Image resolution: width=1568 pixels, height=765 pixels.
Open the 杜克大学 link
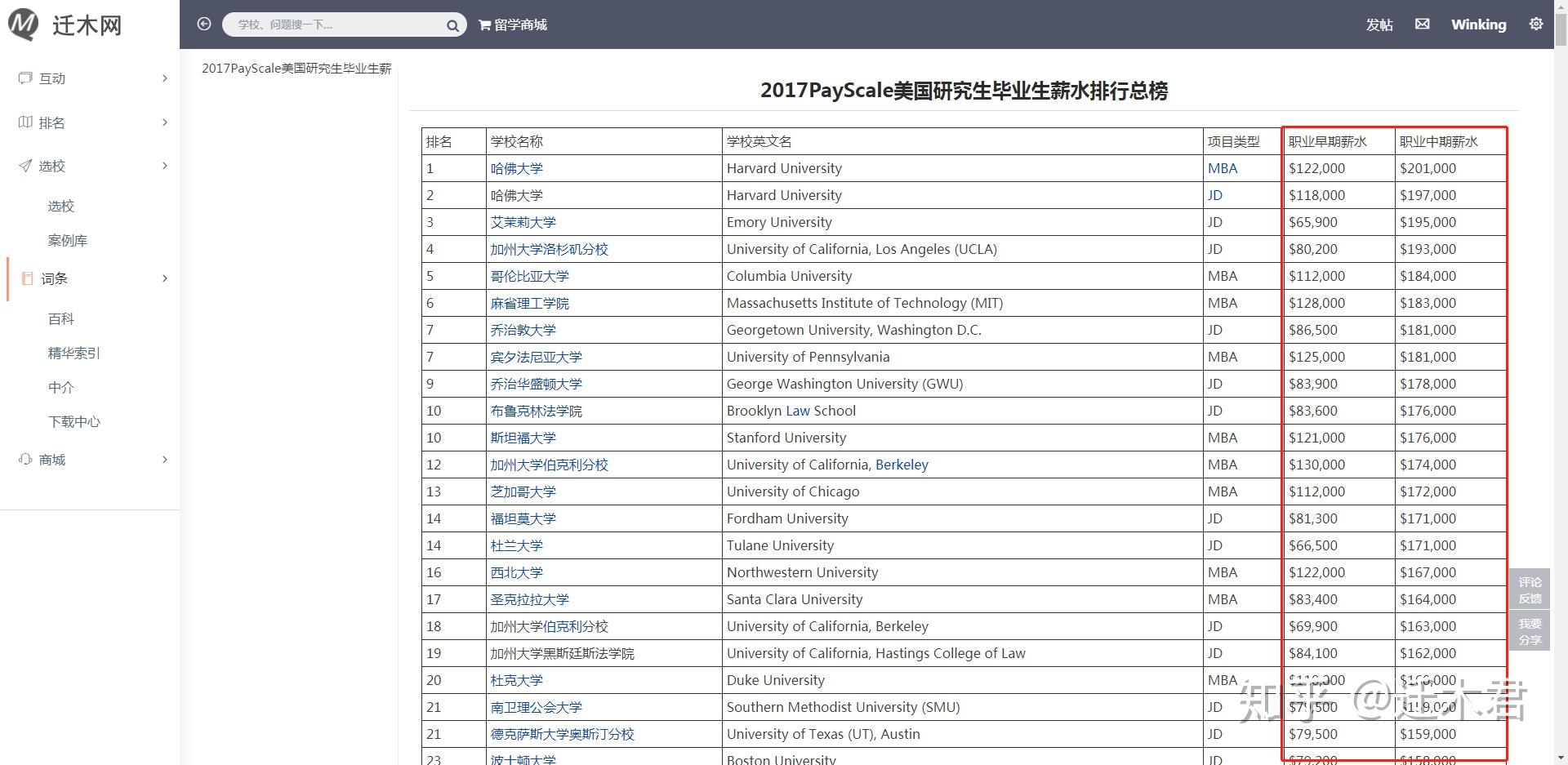point(516,681)
